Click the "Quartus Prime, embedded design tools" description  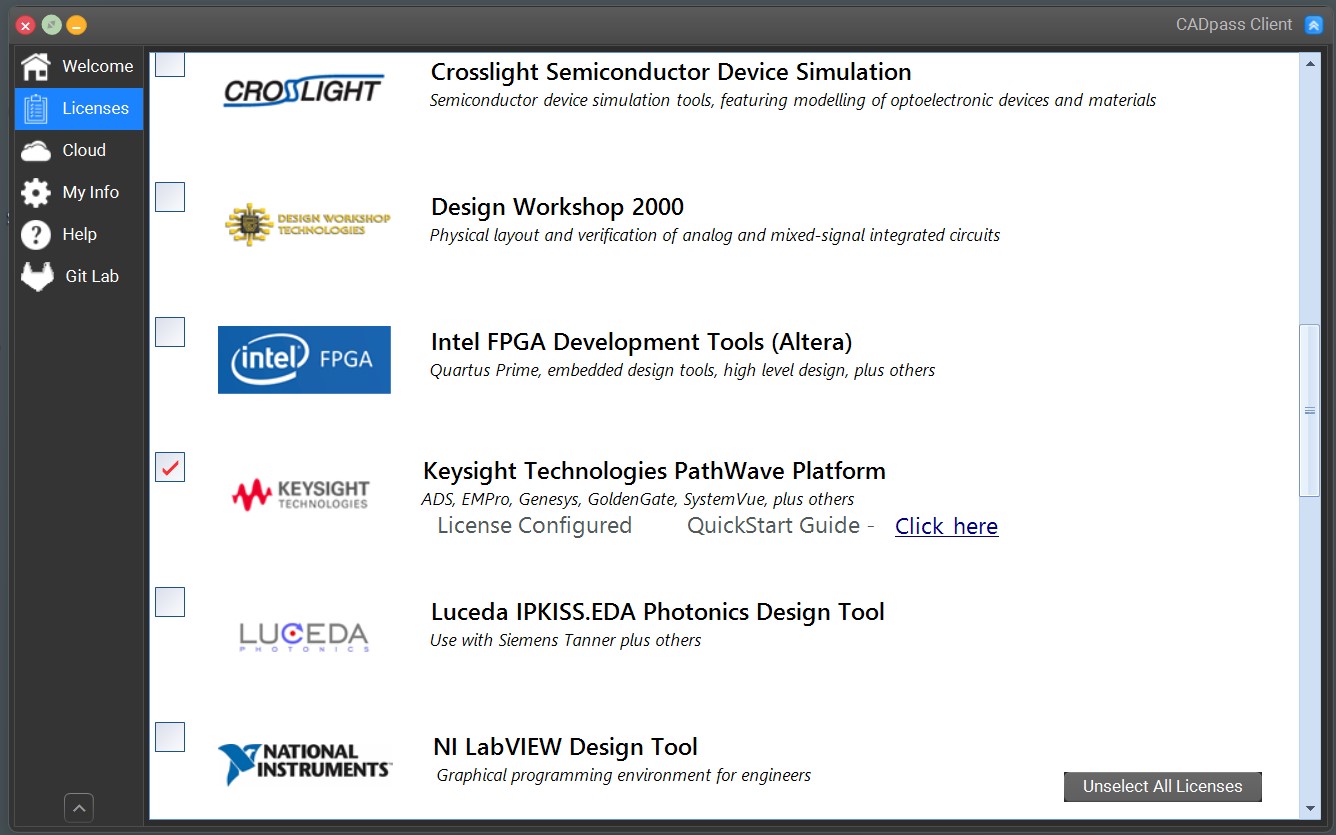[682, 370]
